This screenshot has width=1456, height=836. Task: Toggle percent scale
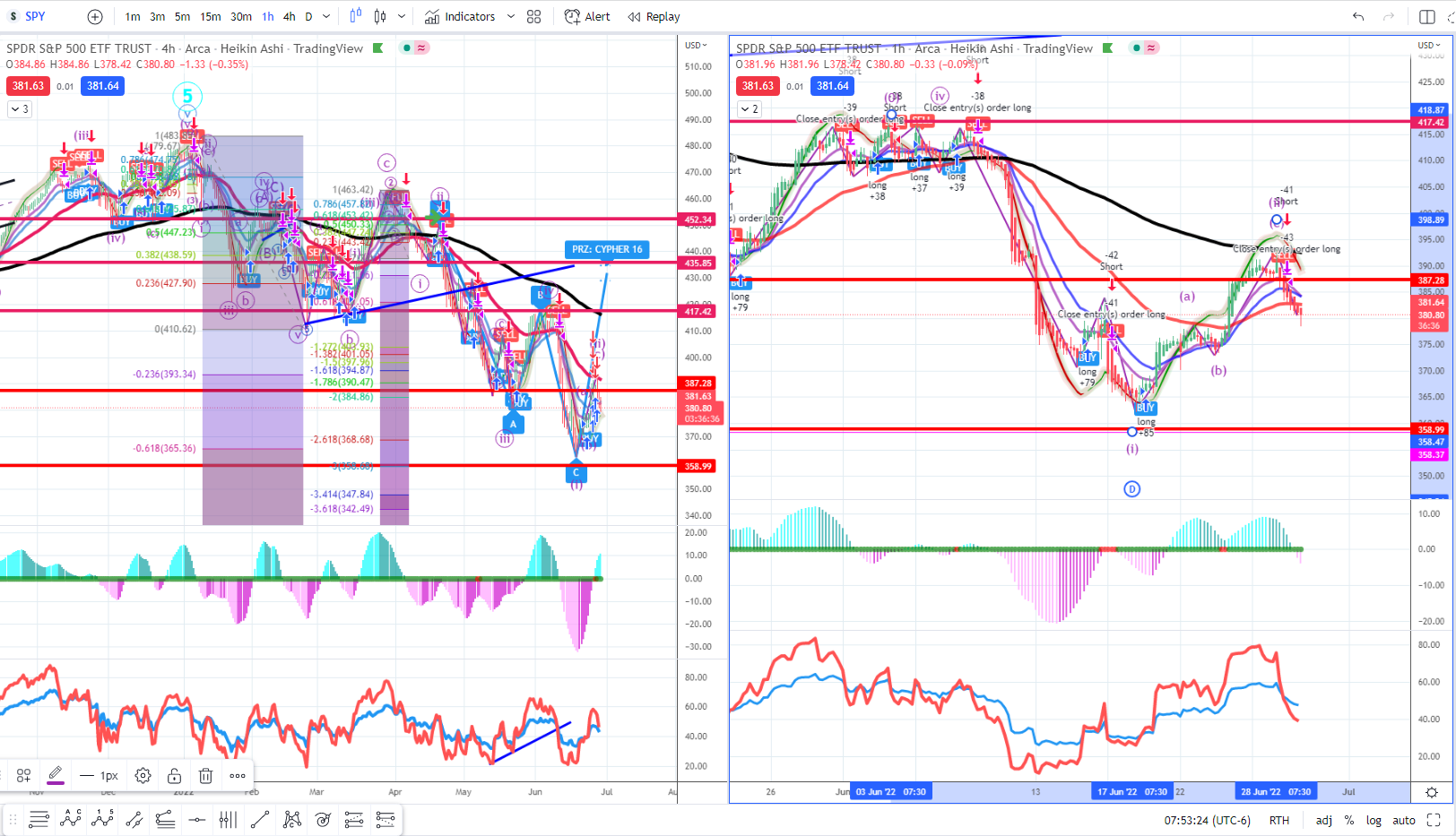(1348, 820)
